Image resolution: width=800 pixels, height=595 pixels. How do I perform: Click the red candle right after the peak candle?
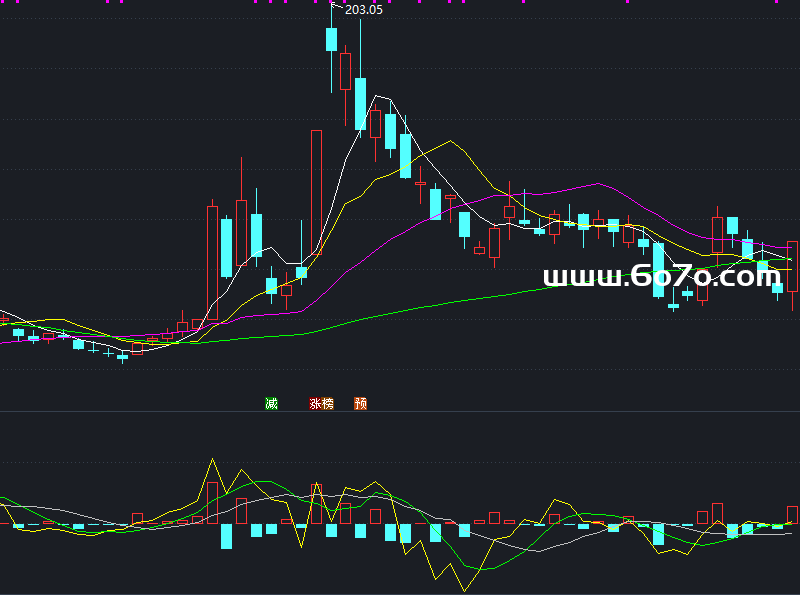346,71
